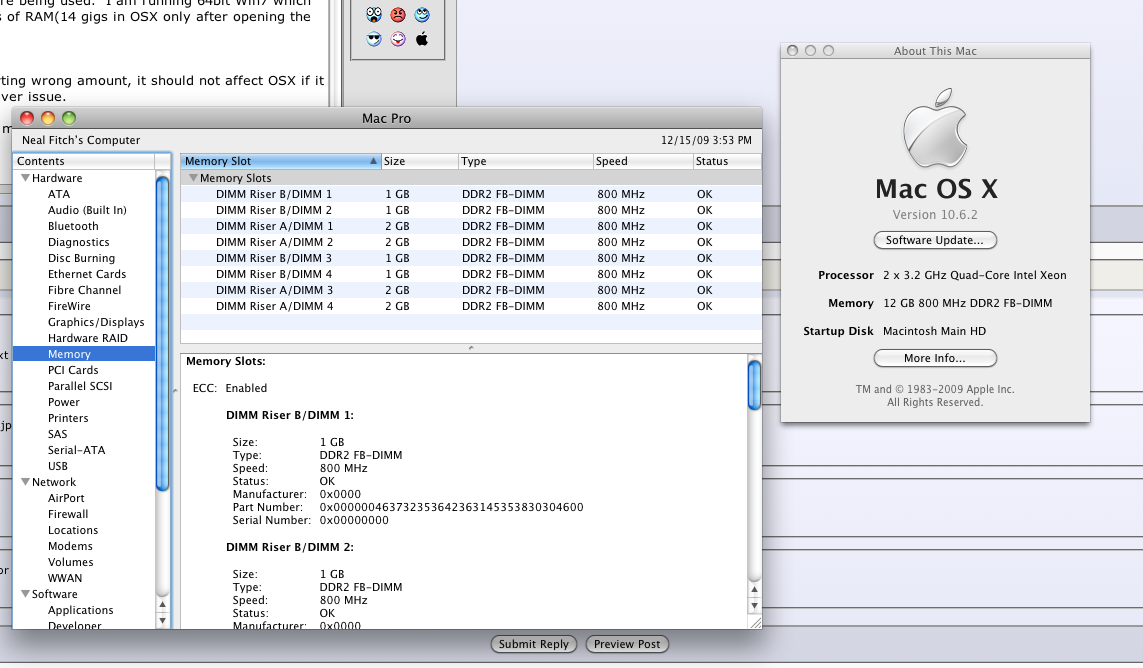Click Version 10.6.2 text in About This Mac
This screenshot has width=1143, height=668.
point(935,214)
